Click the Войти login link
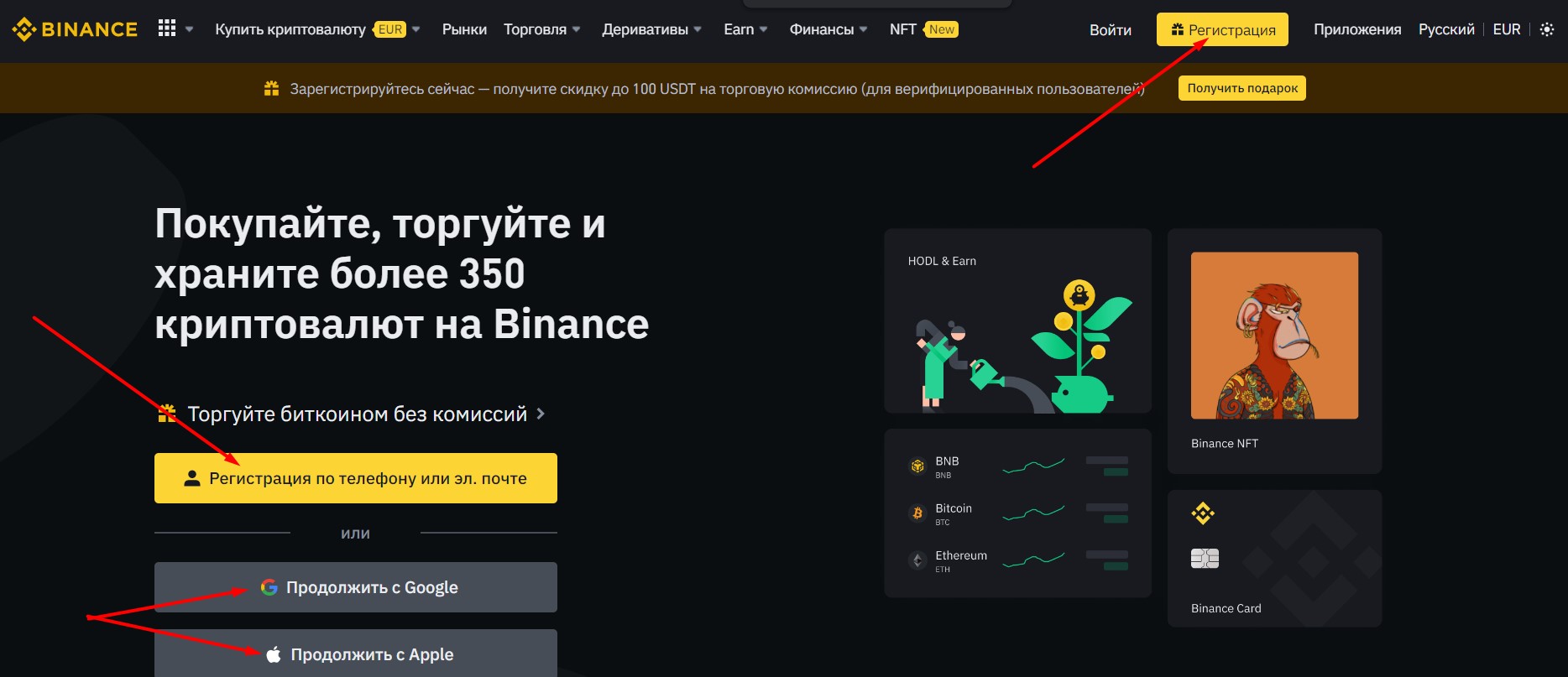Screen dimensions: 1568x677 (1110, 30)
